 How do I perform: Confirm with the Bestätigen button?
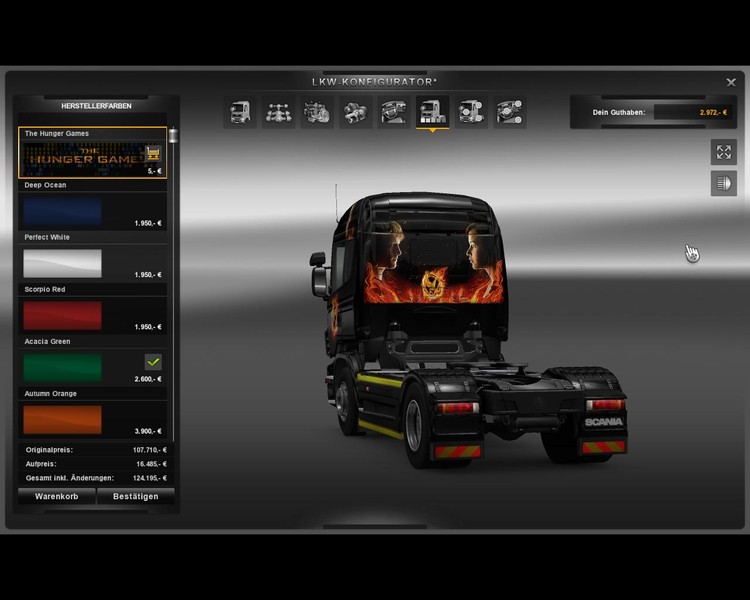coord(136,496)
